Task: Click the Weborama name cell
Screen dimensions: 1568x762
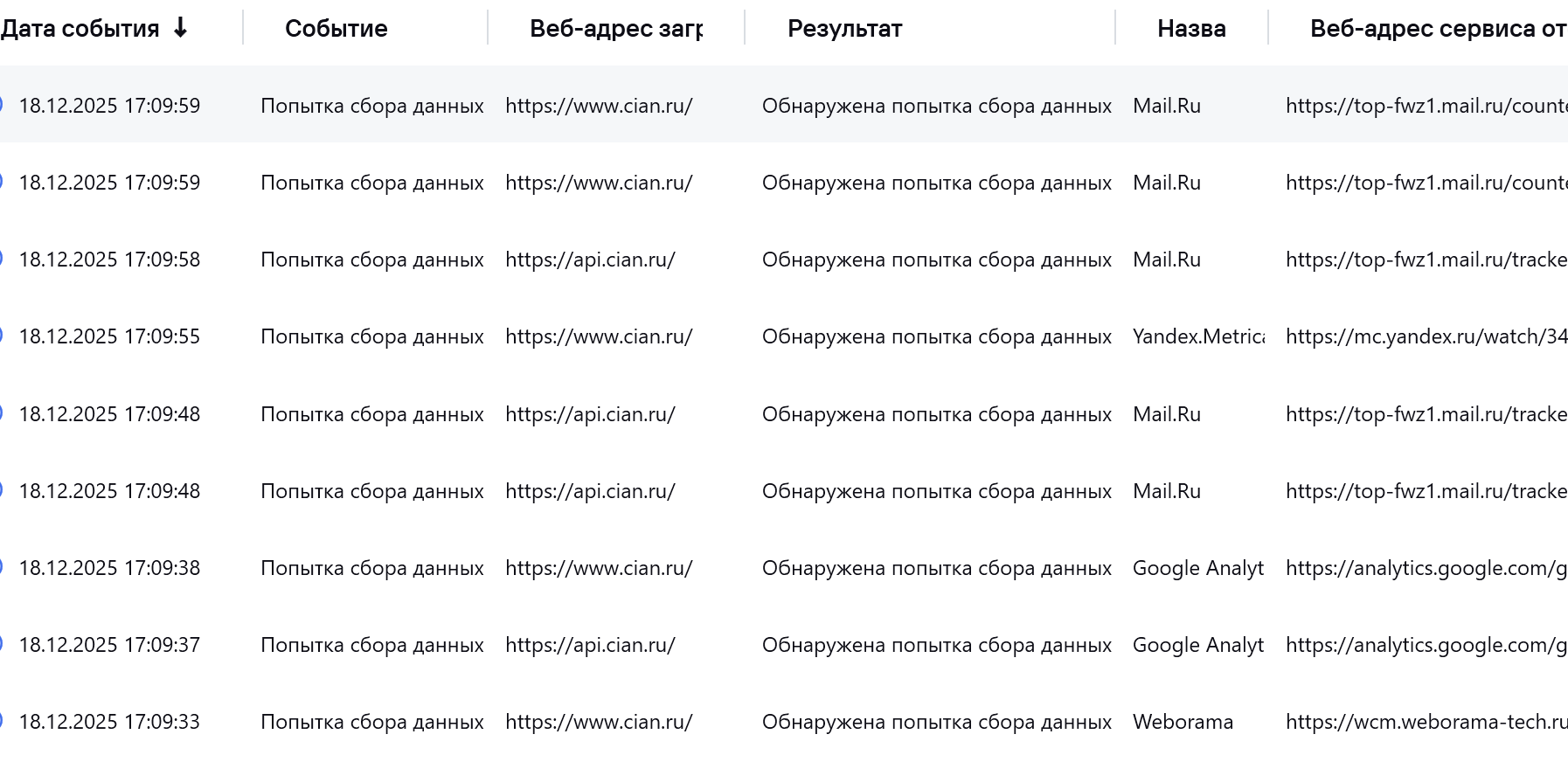Action: tap(1183, 722)
